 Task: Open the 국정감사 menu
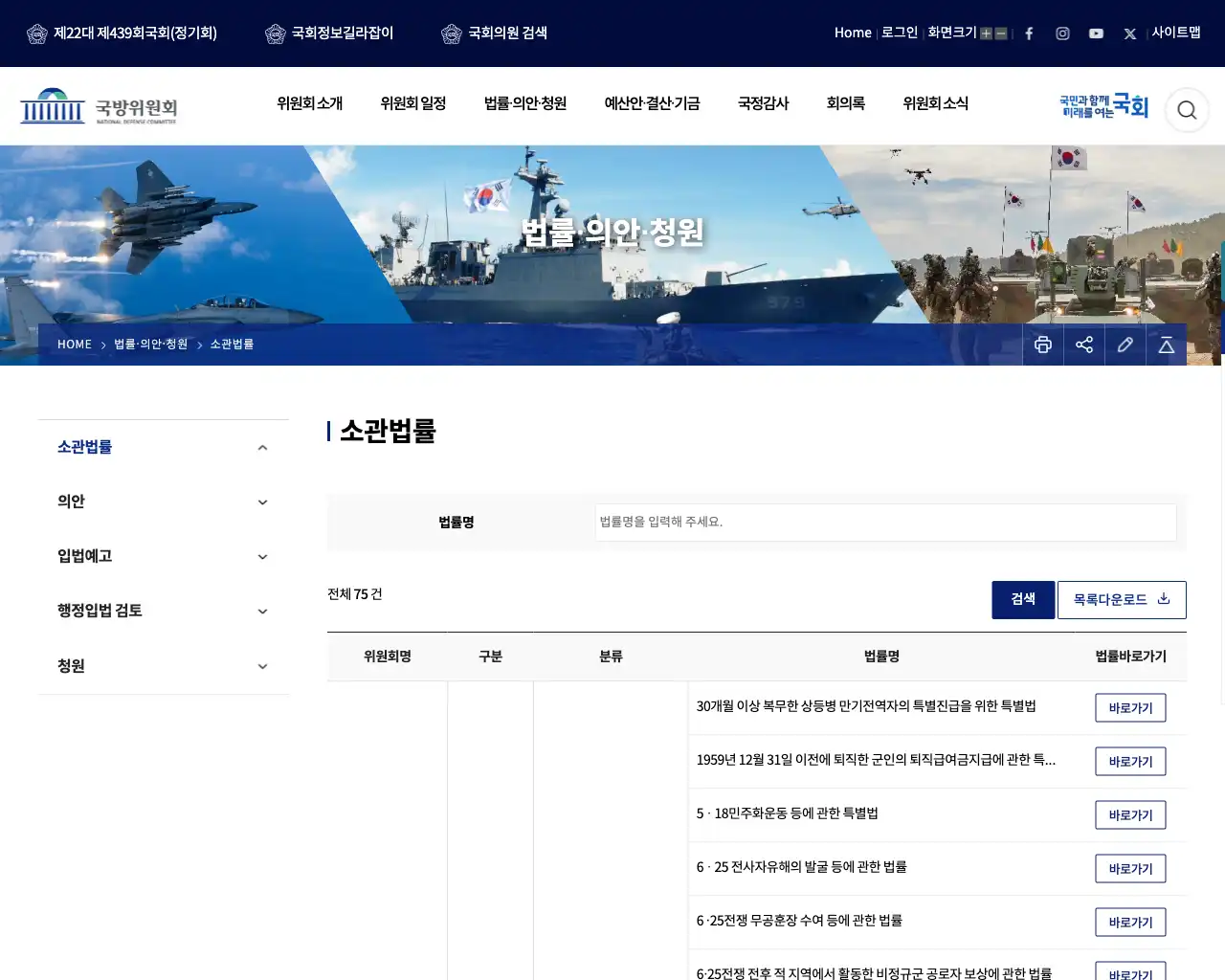764,103
